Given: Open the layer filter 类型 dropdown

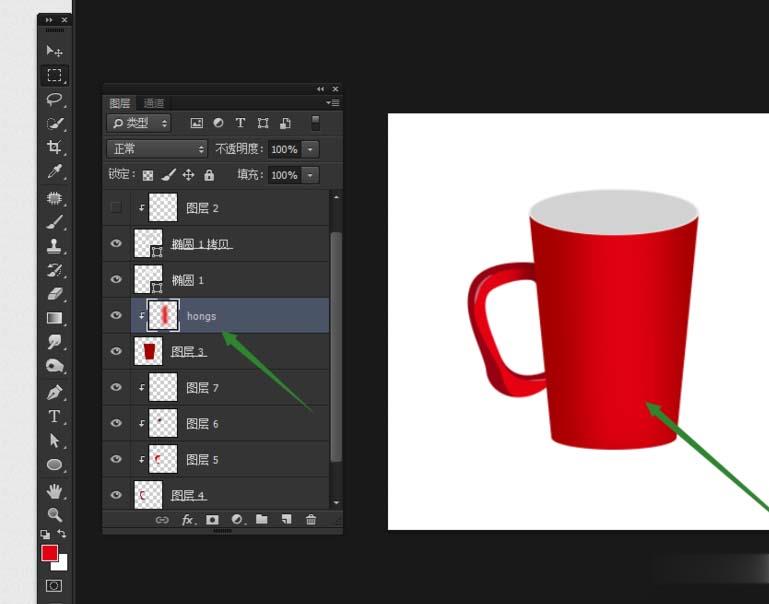Looking at the screenshot, I should click(x=139, y=123).
